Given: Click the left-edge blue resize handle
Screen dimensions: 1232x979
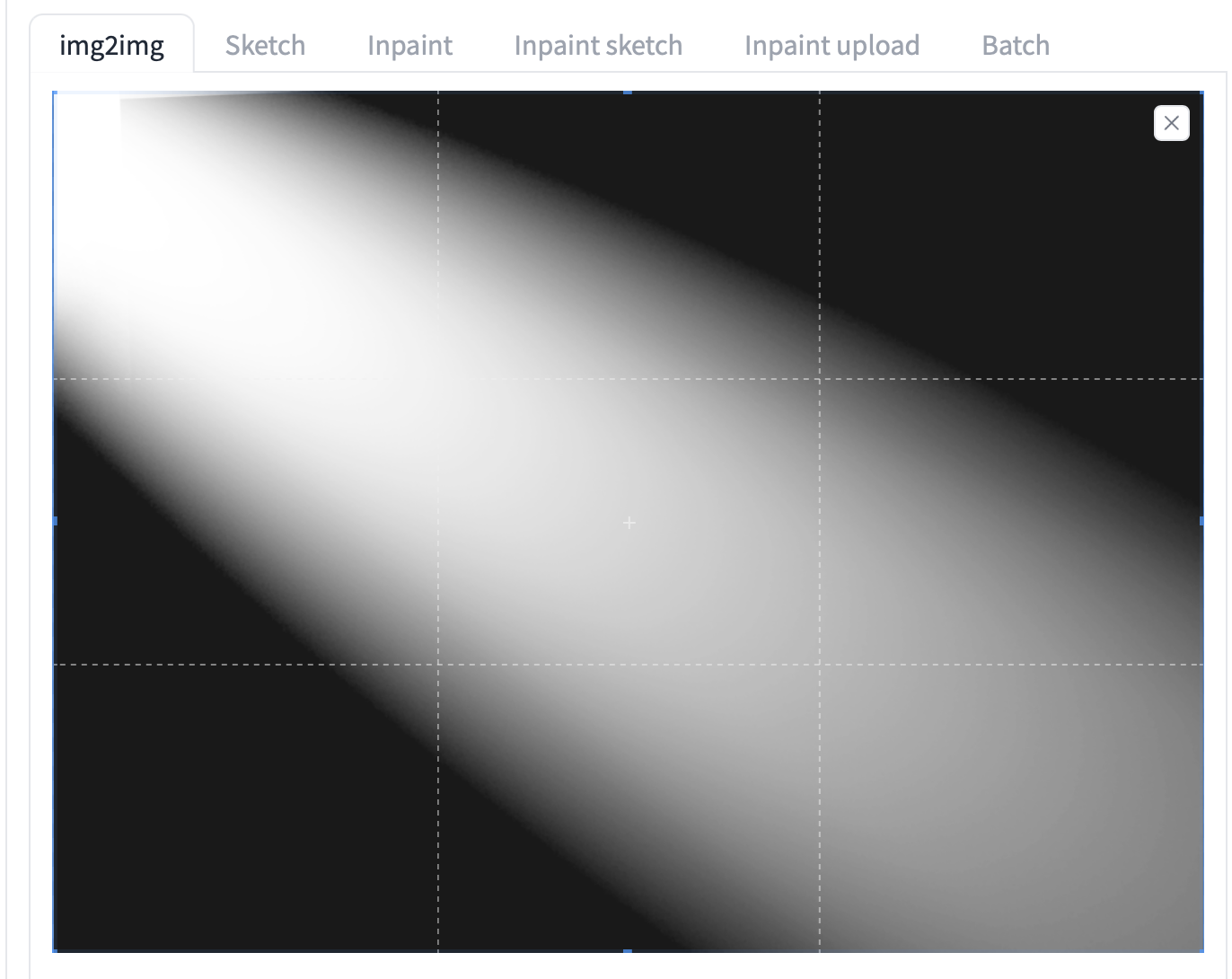Looking at the screenshot, I should tap(55, 519).
